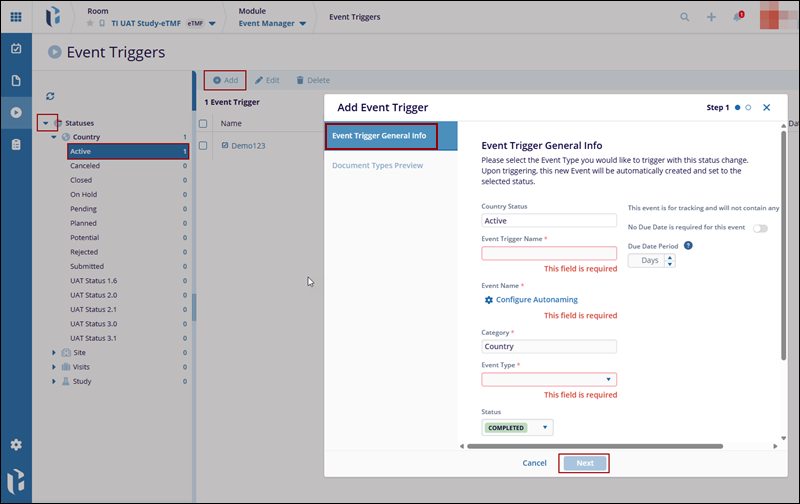This screenshot has width=800, height=504.
Task: Open the documents icon in left sidebar
Action: tap(16, 80)
